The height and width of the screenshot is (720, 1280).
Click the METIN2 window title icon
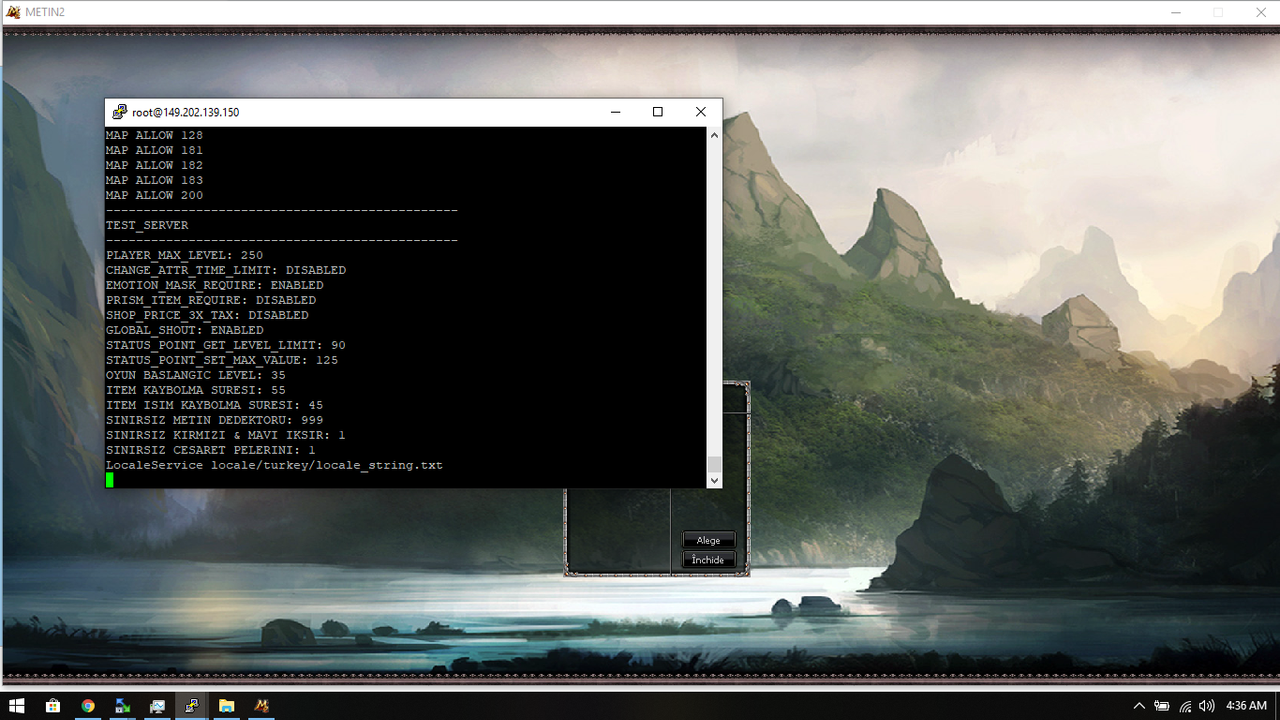tap(13, 12)
